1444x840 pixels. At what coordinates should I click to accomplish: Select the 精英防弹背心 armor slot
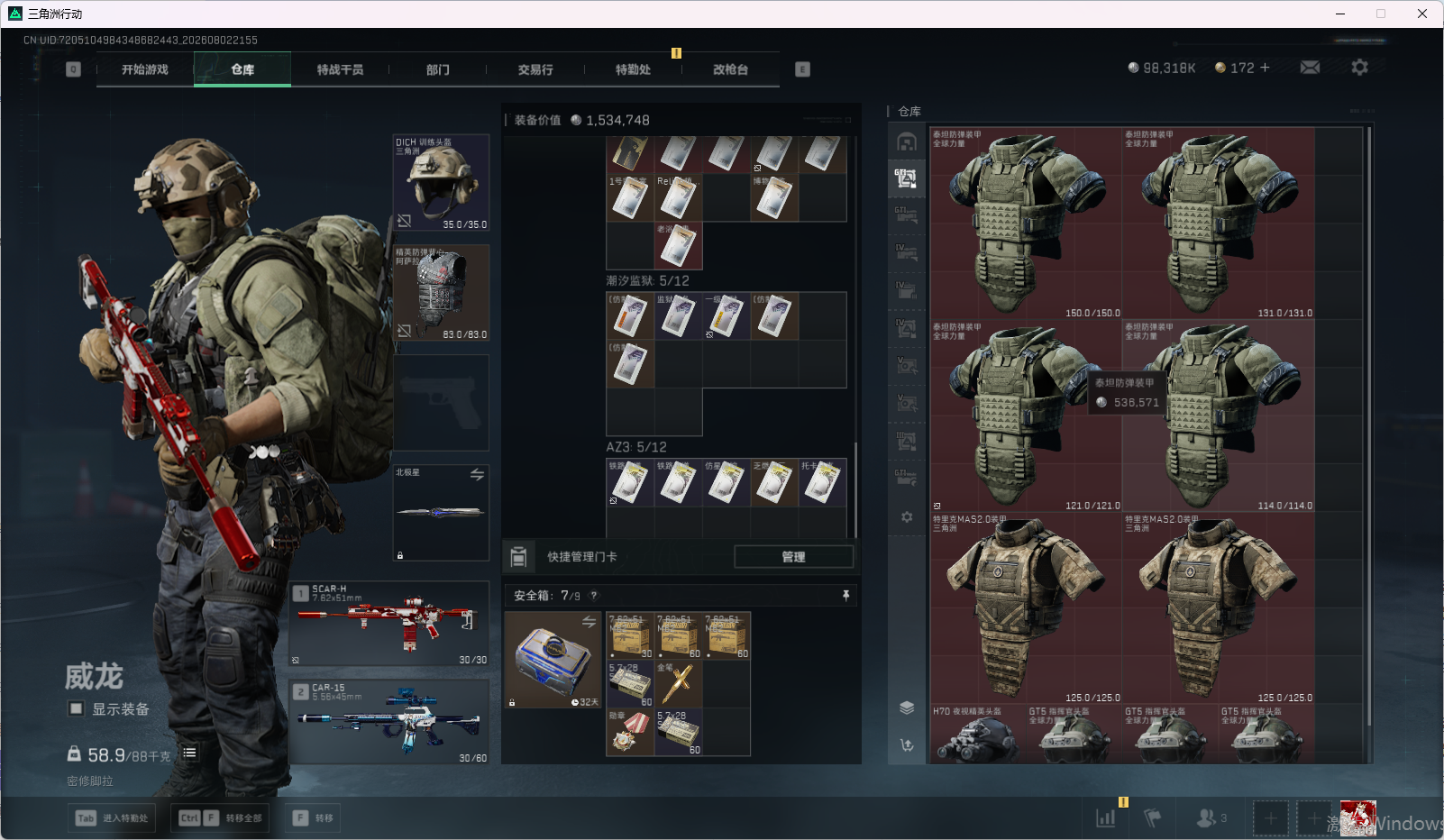[442, 293]
